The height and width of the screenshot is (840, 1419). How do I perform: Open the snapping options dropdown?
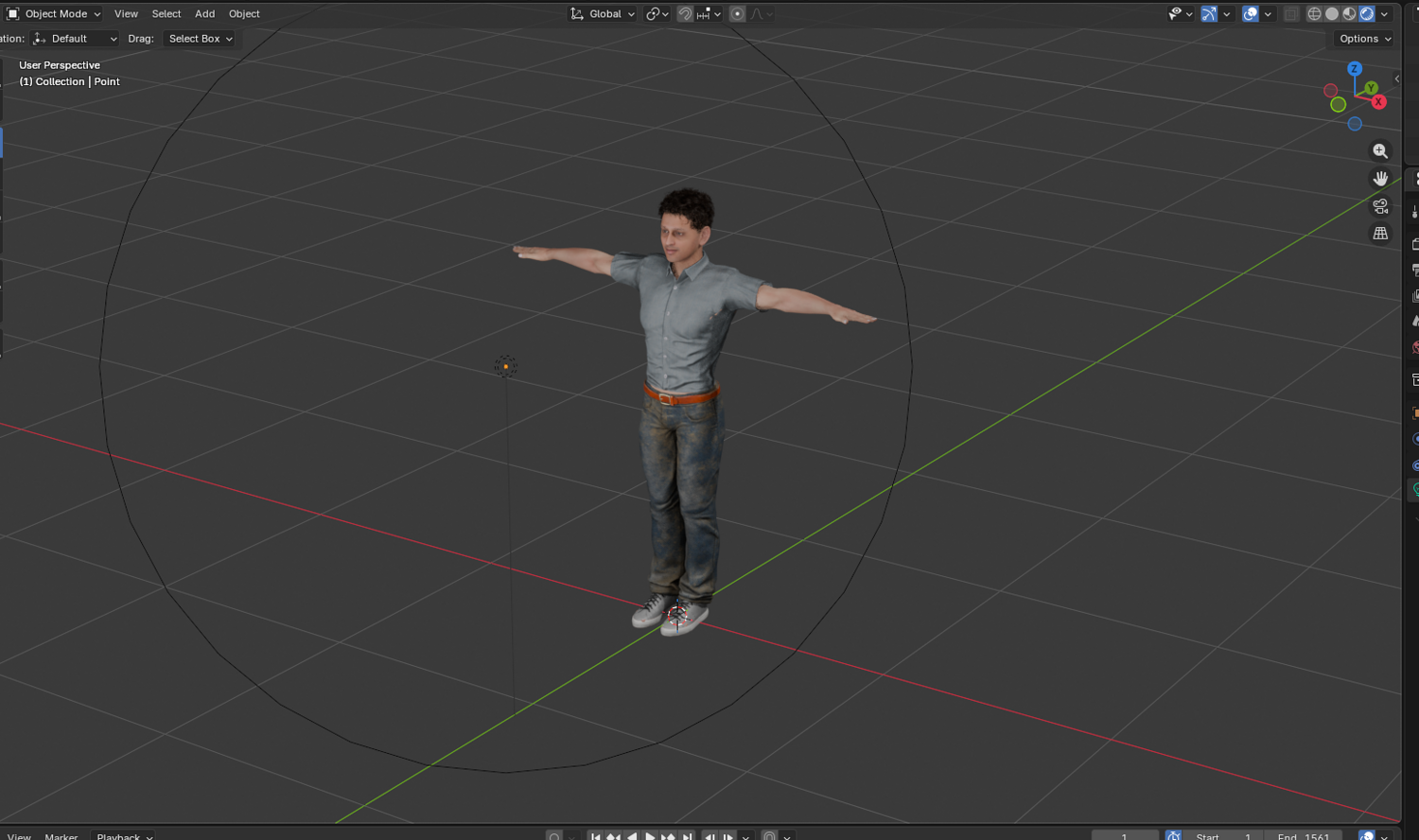tap(709, 14)
